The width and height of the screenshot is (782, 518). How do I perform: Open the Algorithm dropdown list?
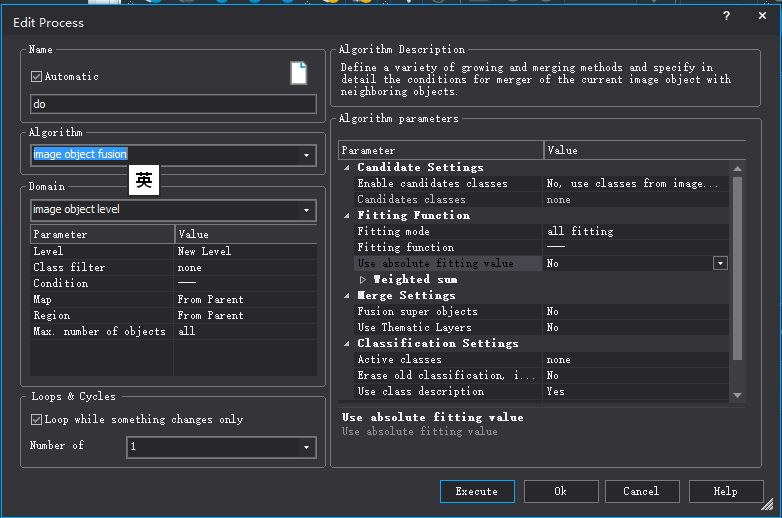tap(306, 155)
